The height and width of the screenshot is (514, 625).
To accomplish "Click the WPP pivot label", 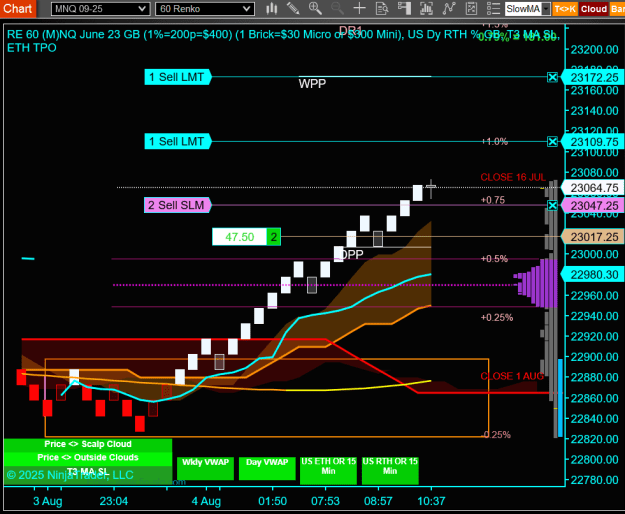I will point(312,84).
